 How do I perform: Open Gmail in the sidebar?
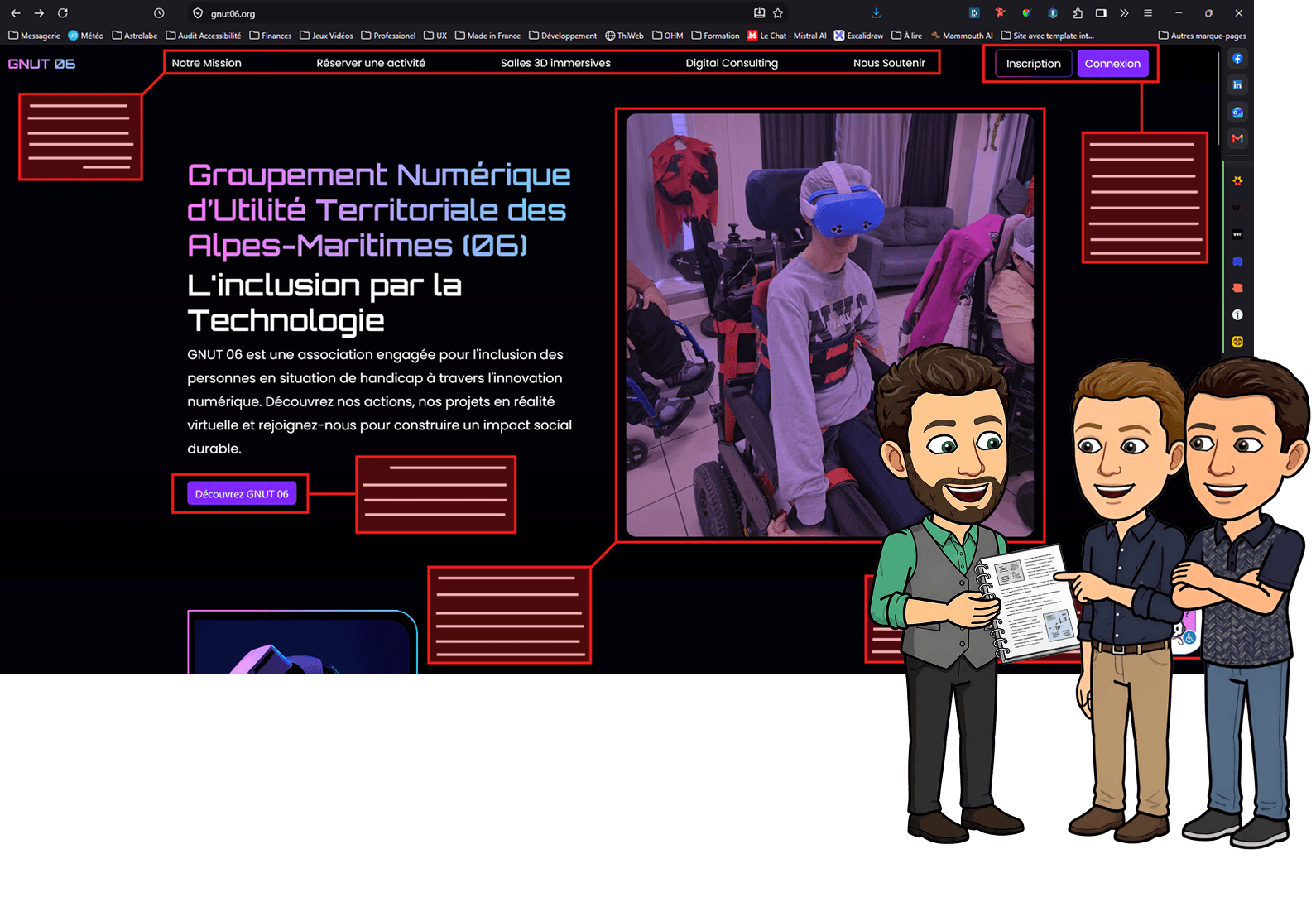coord(1237,138)
